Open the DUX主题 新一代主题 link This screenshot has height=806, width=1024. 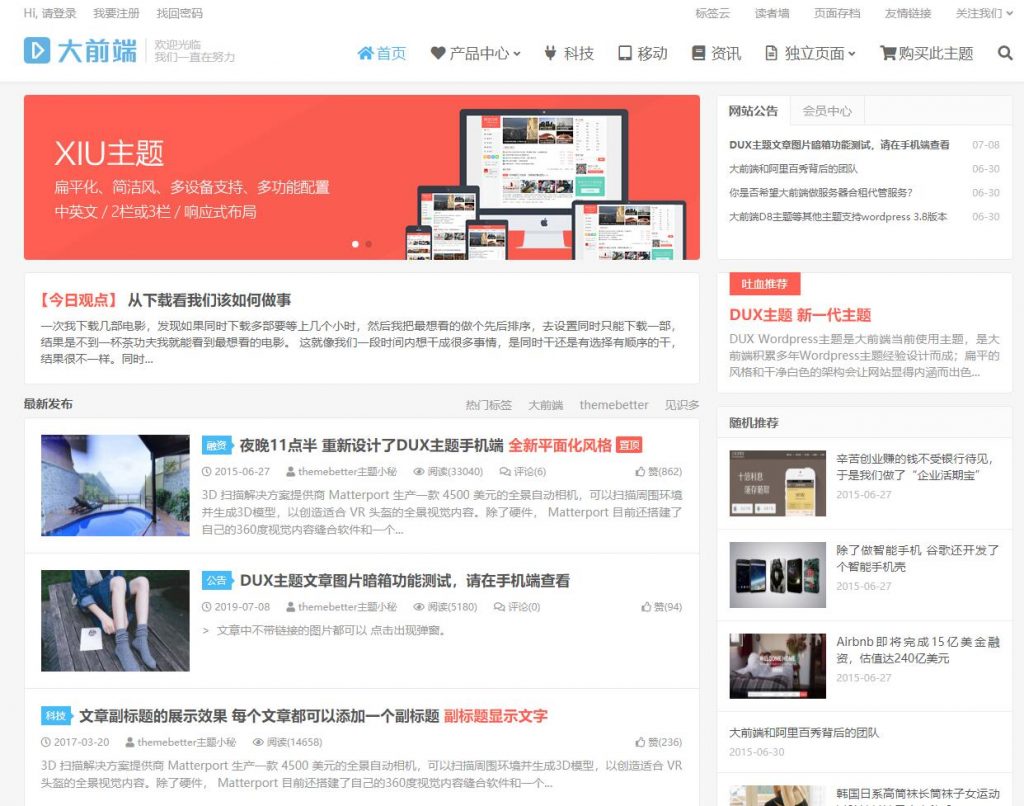click(x=800, y=314)
